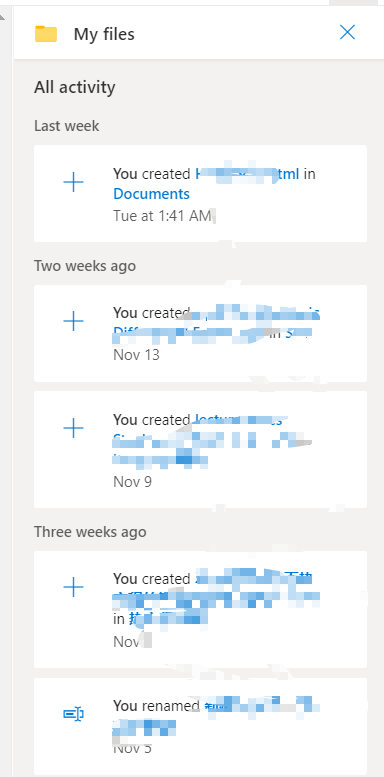Click the All activity heading
The image size is (384, 777).
[75, 87]
